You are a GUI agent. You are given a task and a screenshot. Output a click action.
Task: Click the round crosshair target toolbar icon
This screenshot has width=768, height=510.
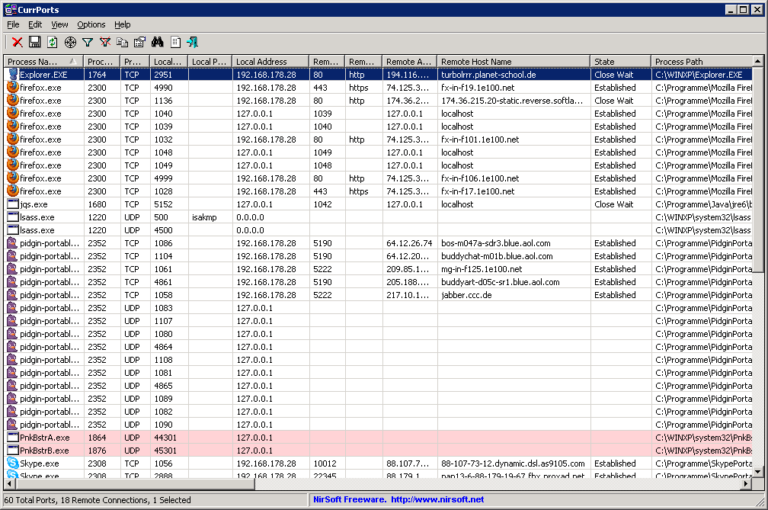[x=71, y=42]
